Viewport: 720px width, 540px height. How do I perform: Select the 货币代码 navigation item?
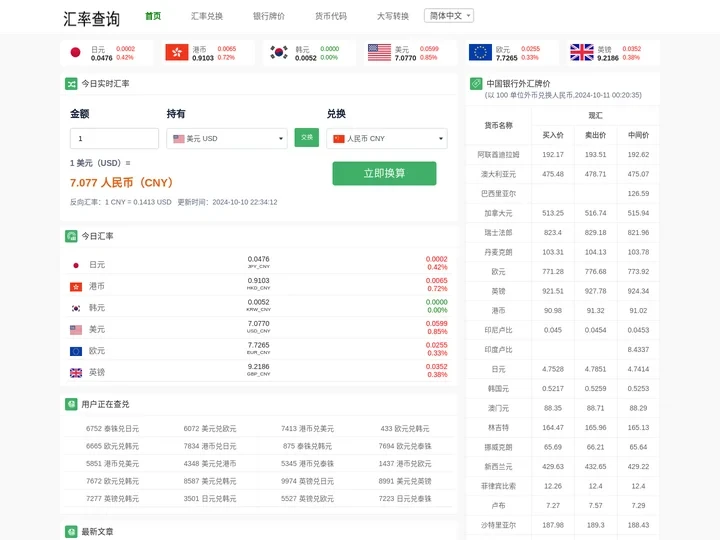(331, 16)
